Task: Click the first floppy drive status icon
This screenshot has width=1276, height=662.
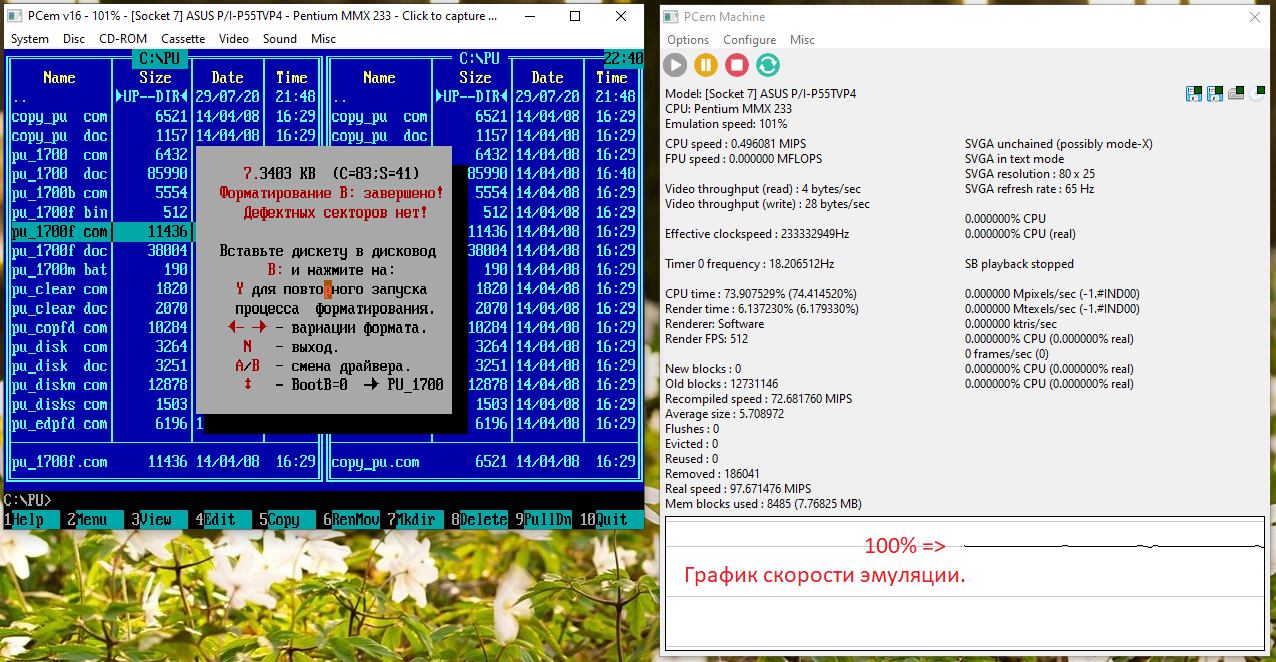Action: tap(1193, 94)
